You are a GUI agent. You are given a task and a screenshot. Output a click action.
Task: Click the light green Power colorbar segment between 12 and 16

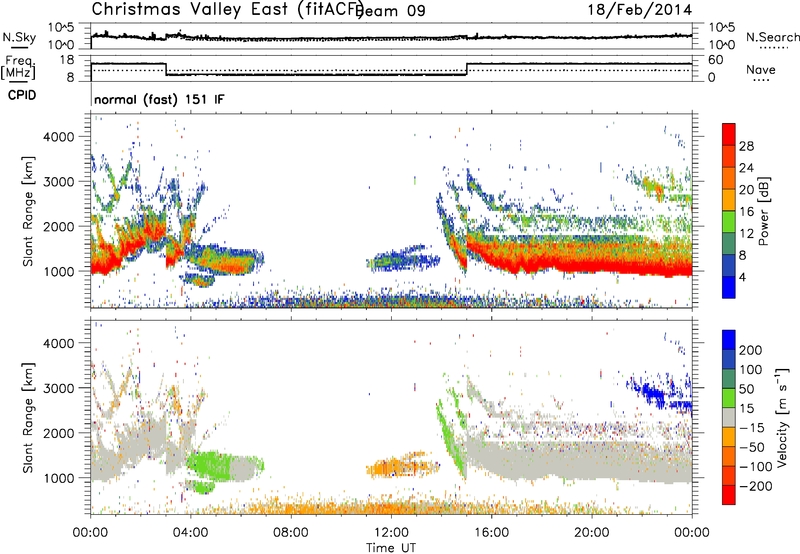coord(729,222)
